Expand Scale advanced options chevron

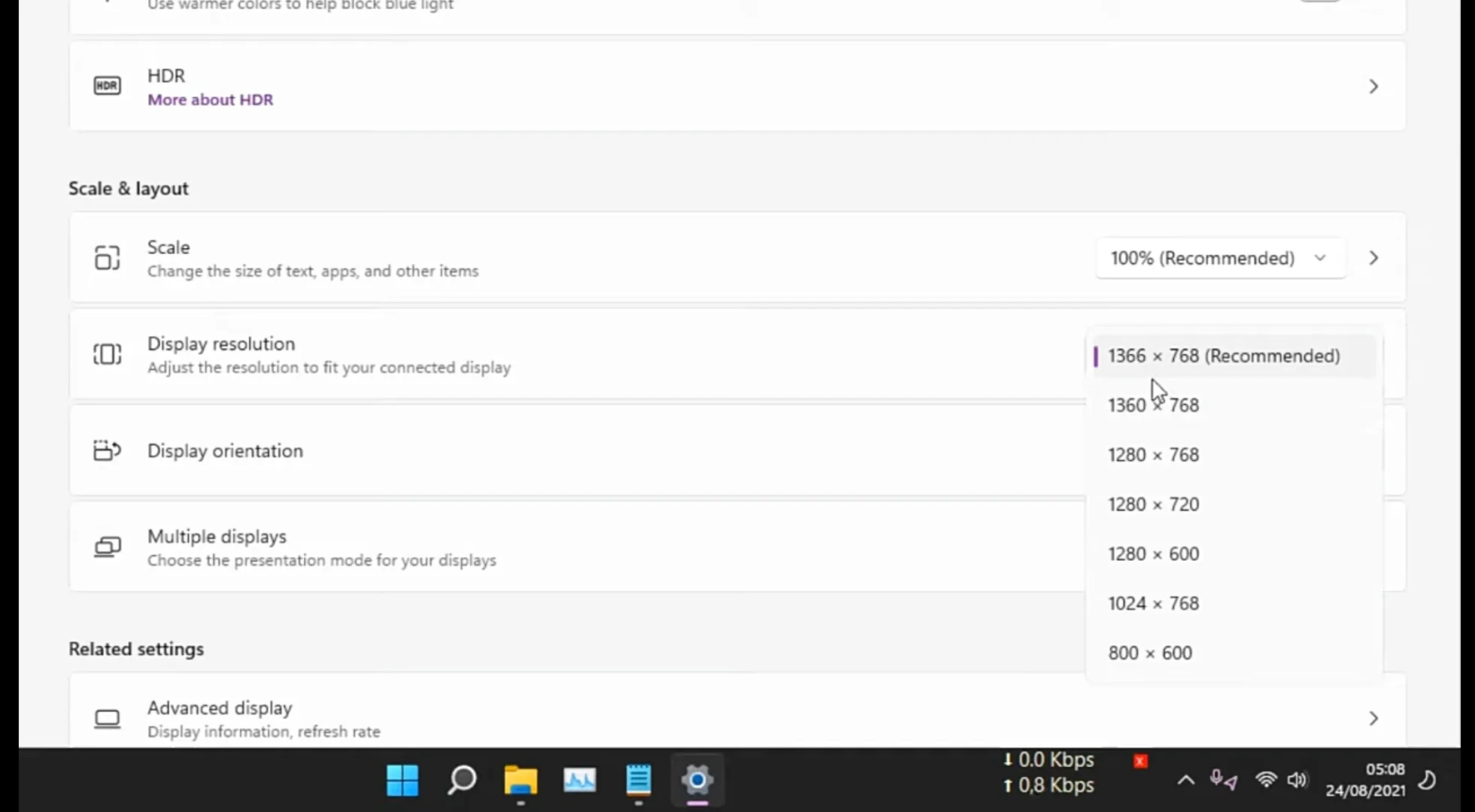(1373, 258)
